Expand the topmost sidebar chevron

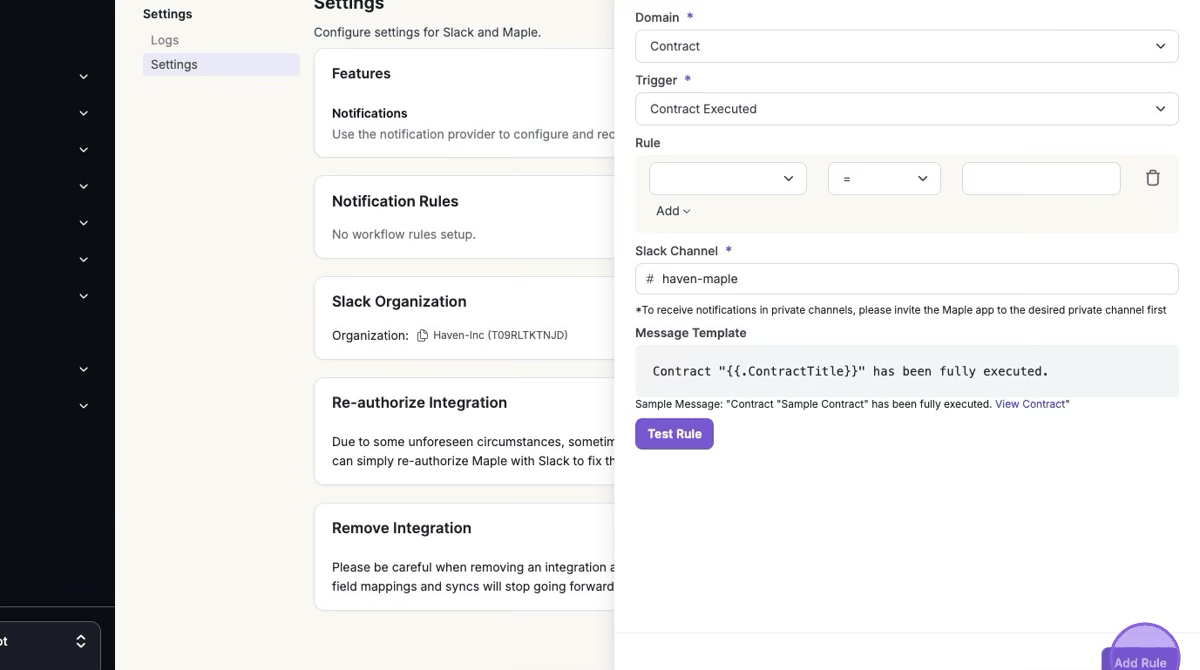coord(84,77)
